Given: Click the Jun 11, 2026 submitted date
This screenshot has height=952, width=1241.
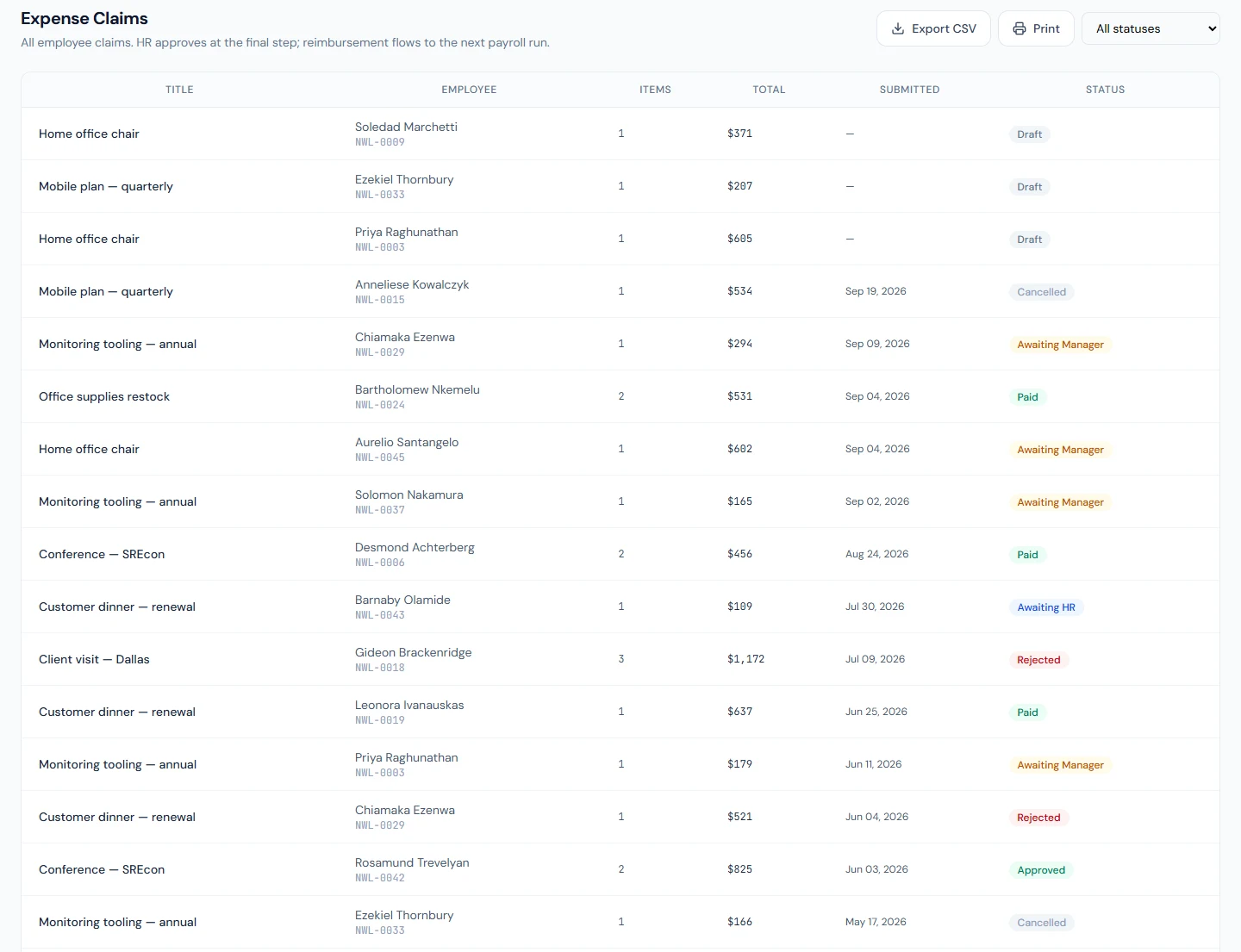Looking at the screenshot, I should point(873,764).
